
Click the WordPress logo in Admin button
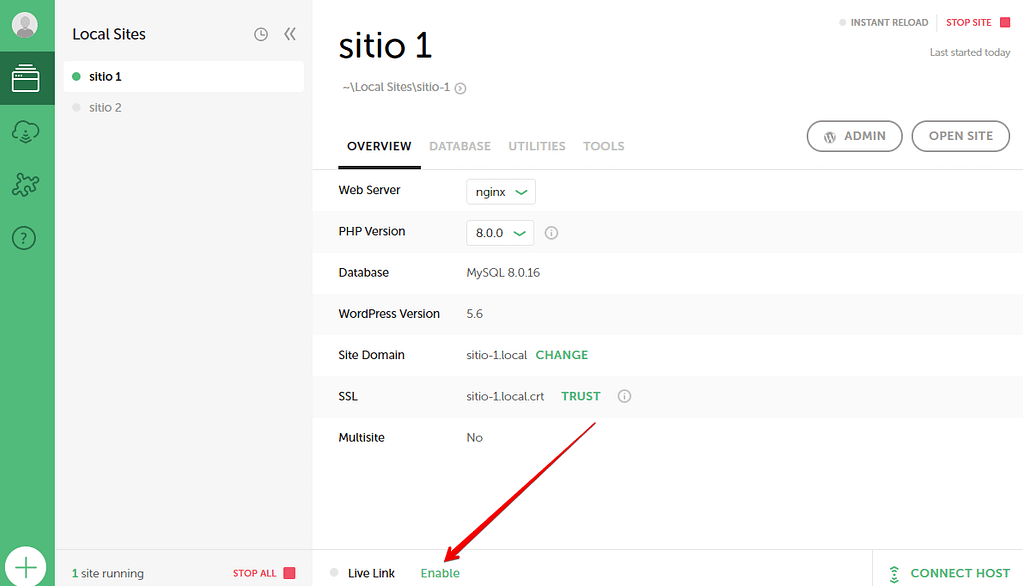pyautogui.click(x=830, y=137)
